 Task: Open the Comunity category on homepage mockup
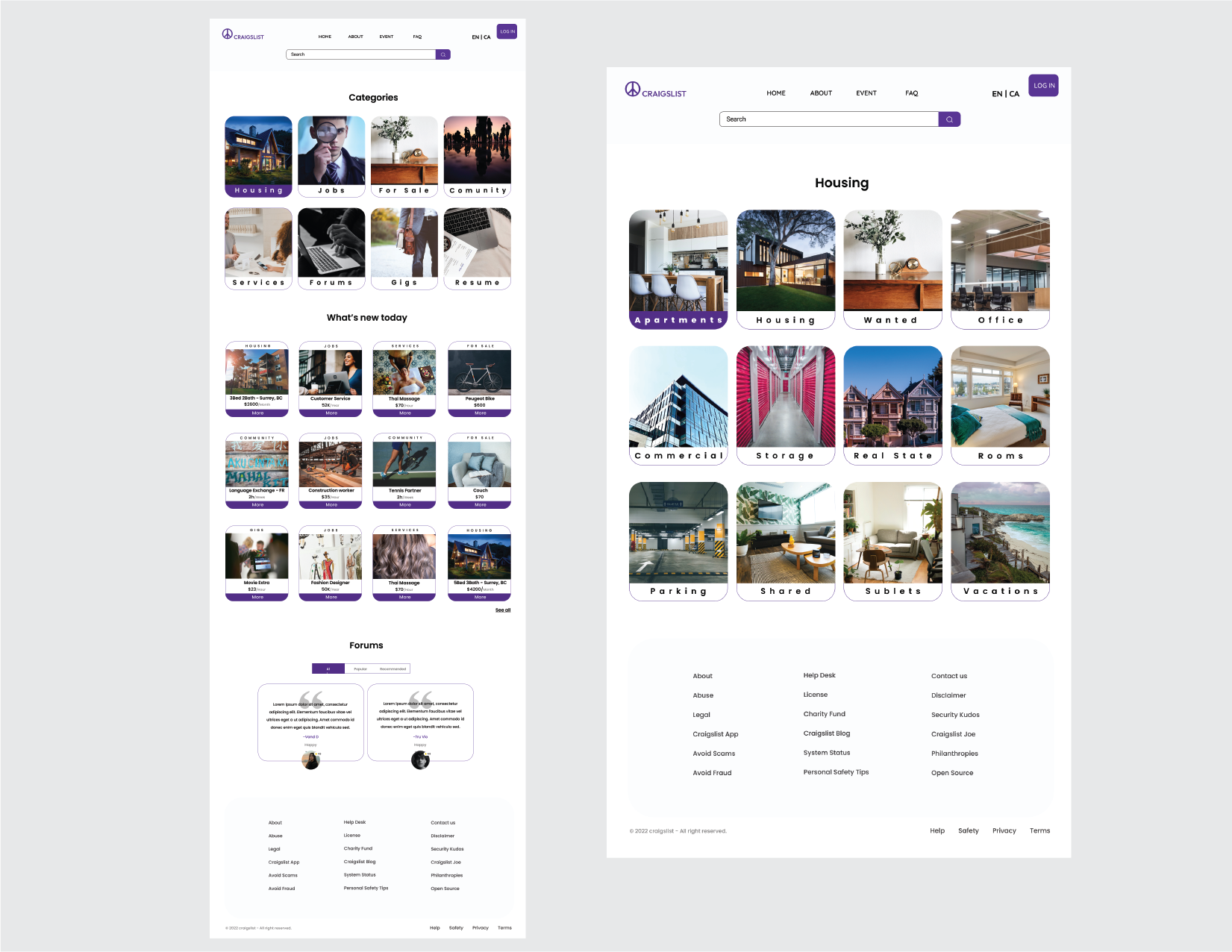(x=478, y=157)
